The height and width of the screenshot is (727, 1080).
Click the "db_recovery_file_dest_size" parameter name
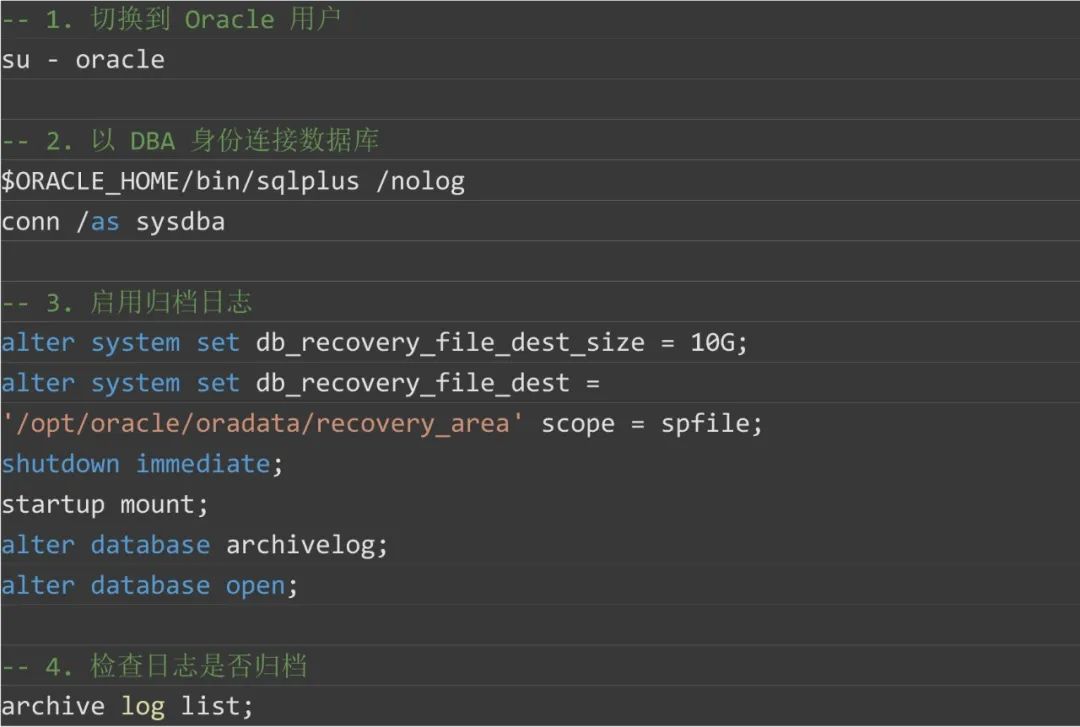tap(450, 343)
